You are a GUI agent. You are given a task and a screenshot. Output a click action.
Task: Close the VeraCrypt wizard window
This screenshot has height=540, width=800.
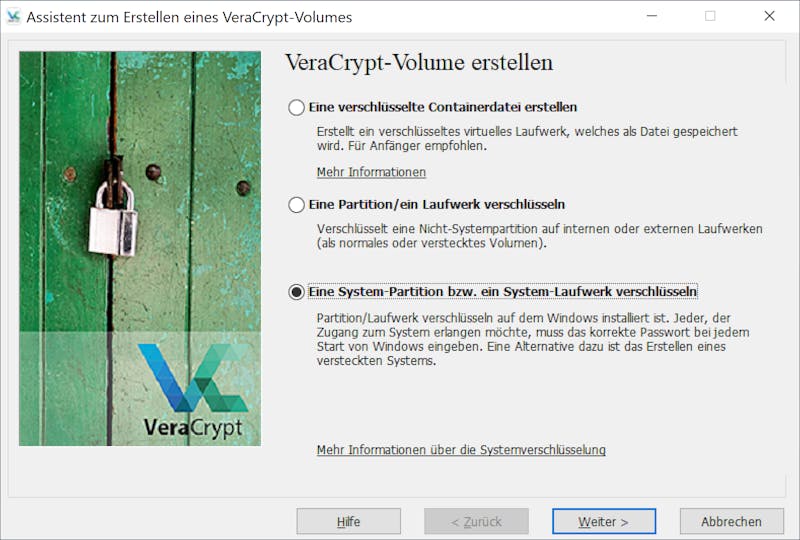pyautogui.click(x=769, y=16)
